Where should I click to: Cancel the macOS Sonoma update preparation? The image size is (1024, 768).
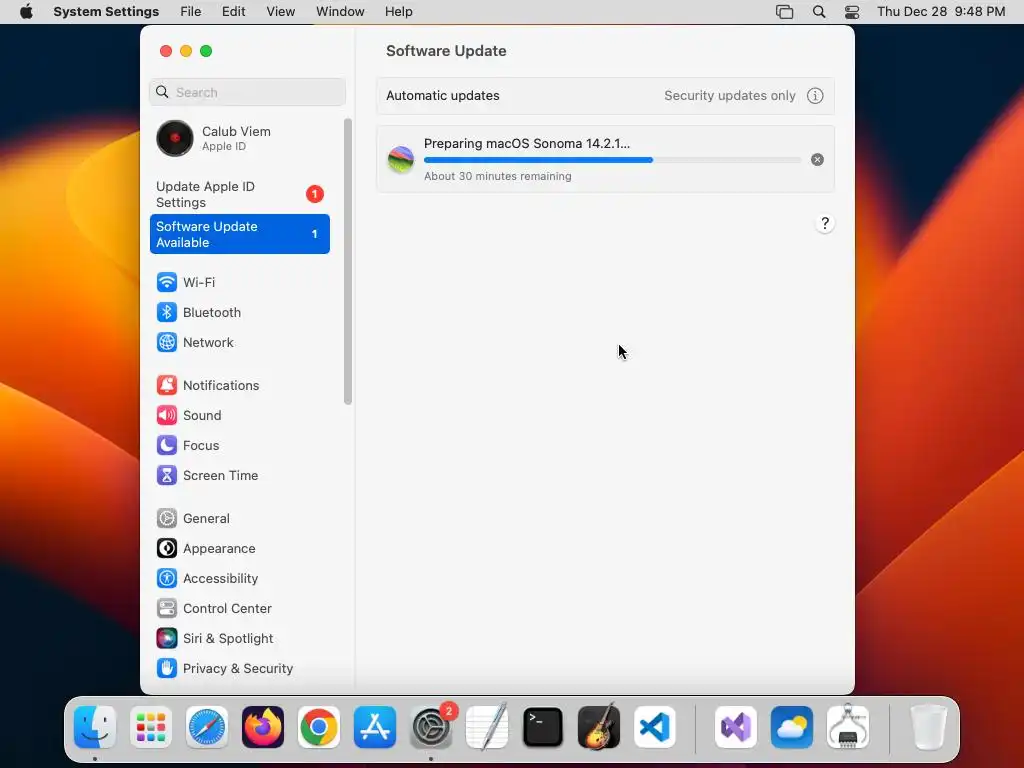click(817, 160)
